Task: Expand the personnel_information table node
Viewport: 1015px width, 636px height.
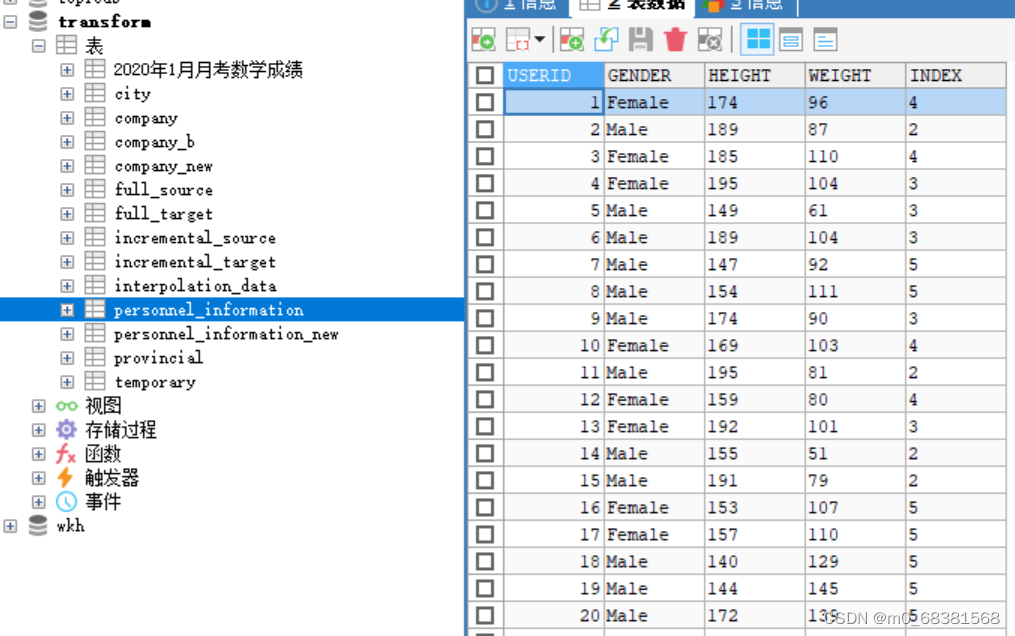Action: 66,310
